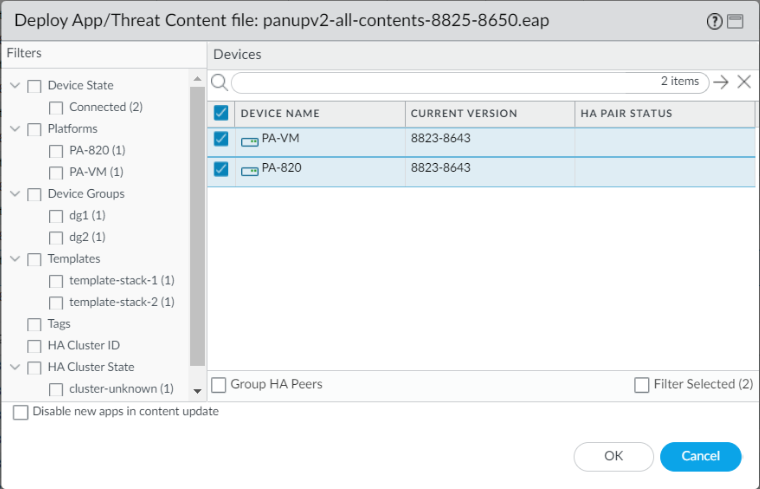Click the PA-820 firewall device icon

(x=250, y=170)
